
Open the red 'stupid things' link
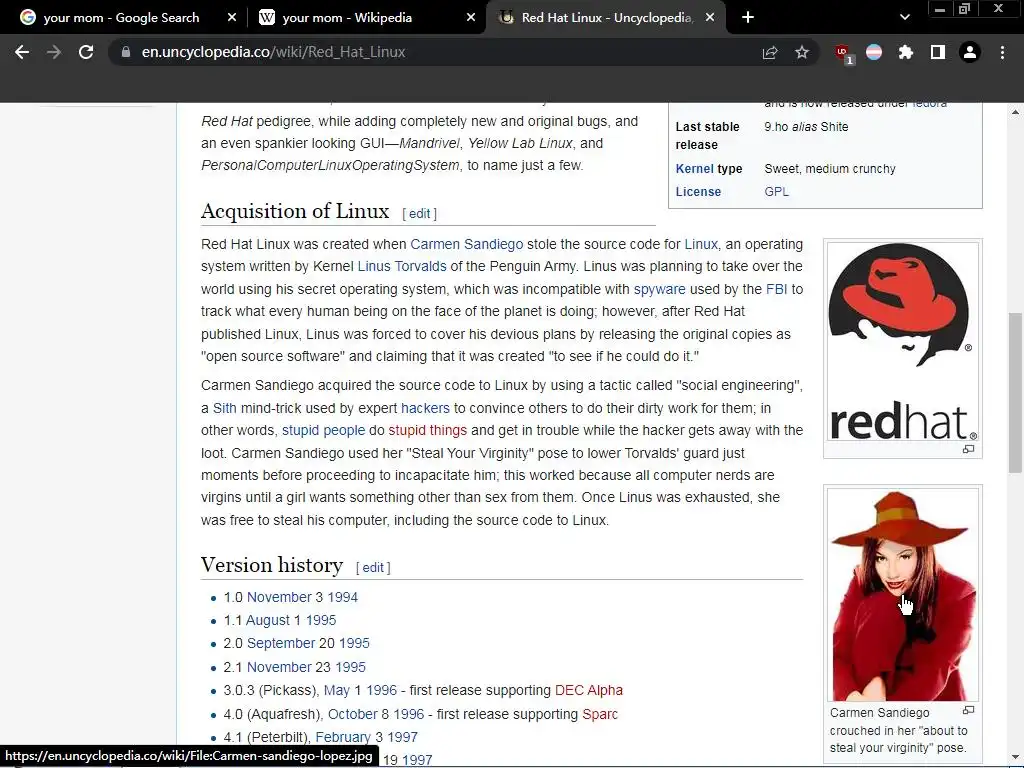pos(428,430)
